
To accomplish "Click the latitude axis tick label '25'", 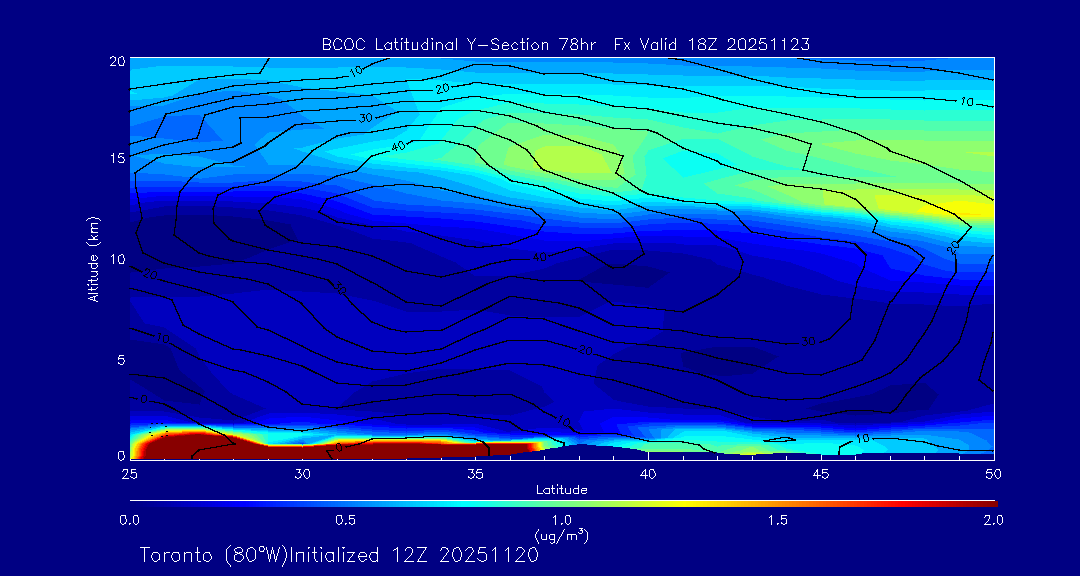I will [x=129, y=473].
